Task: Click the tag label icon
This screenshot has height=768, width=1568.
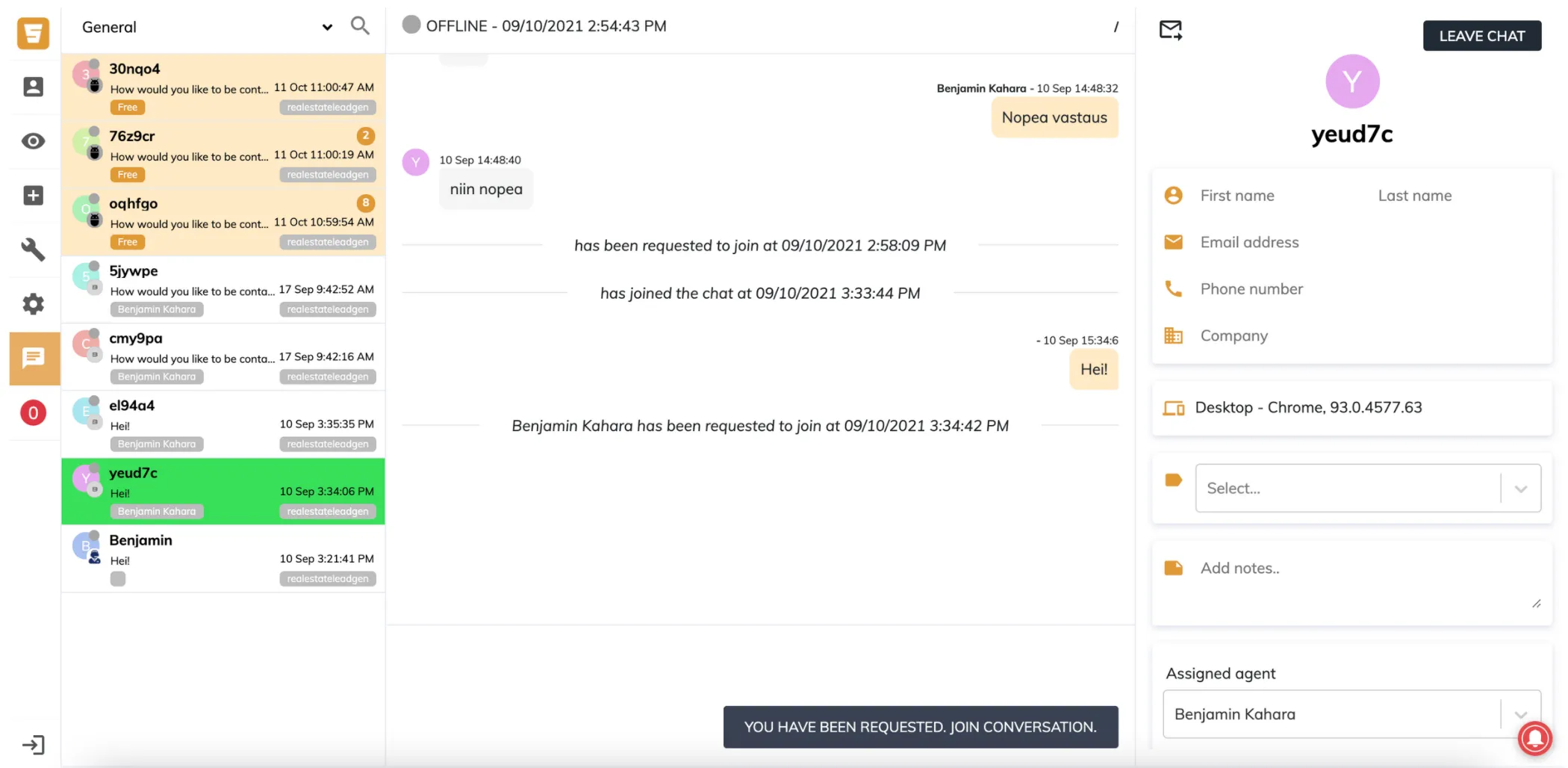Action: [x=1173, y=480]
